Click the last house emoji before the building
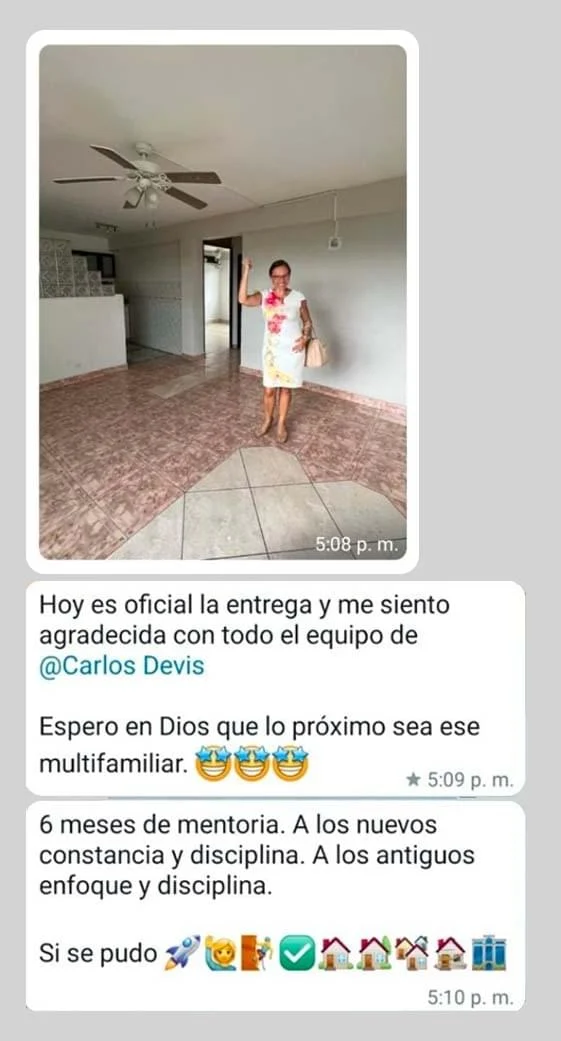 point(450,953)
